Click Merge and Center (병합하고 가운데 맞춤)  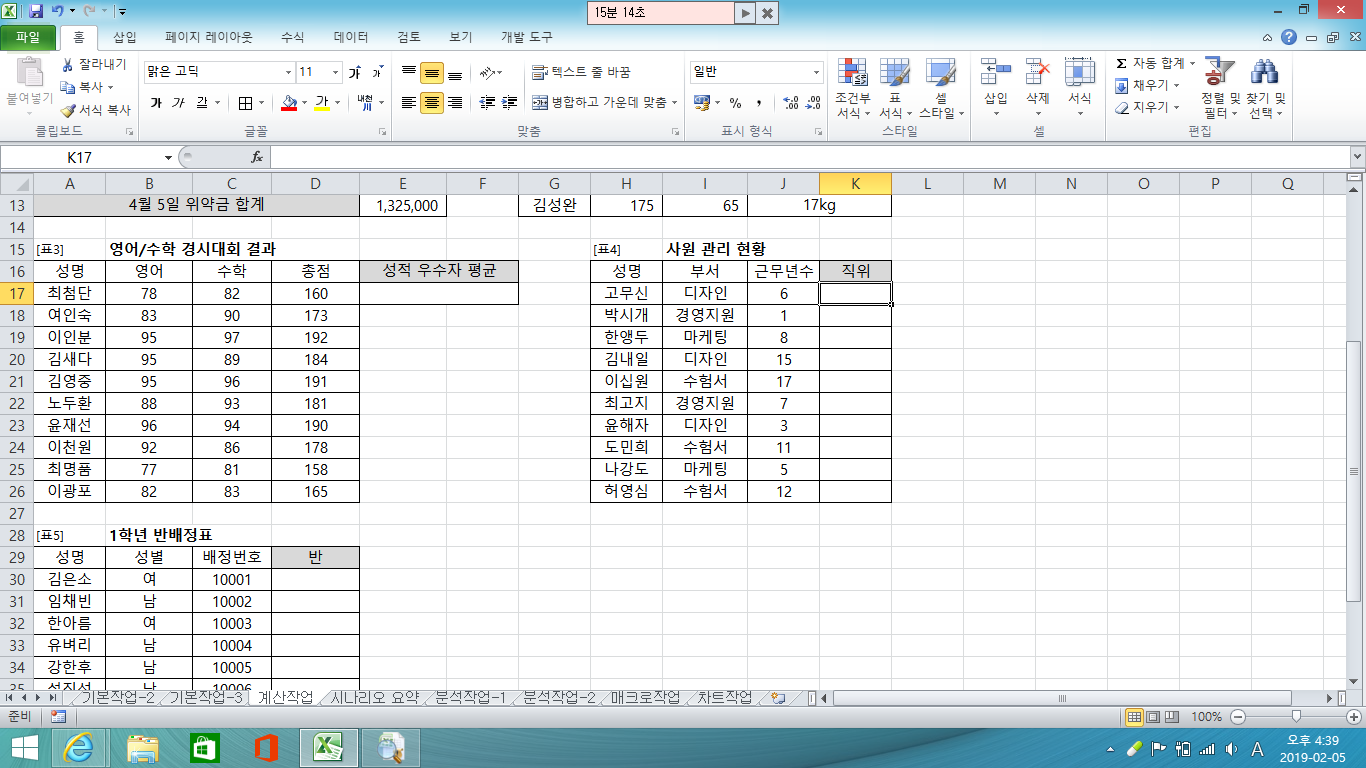point(603,102)
